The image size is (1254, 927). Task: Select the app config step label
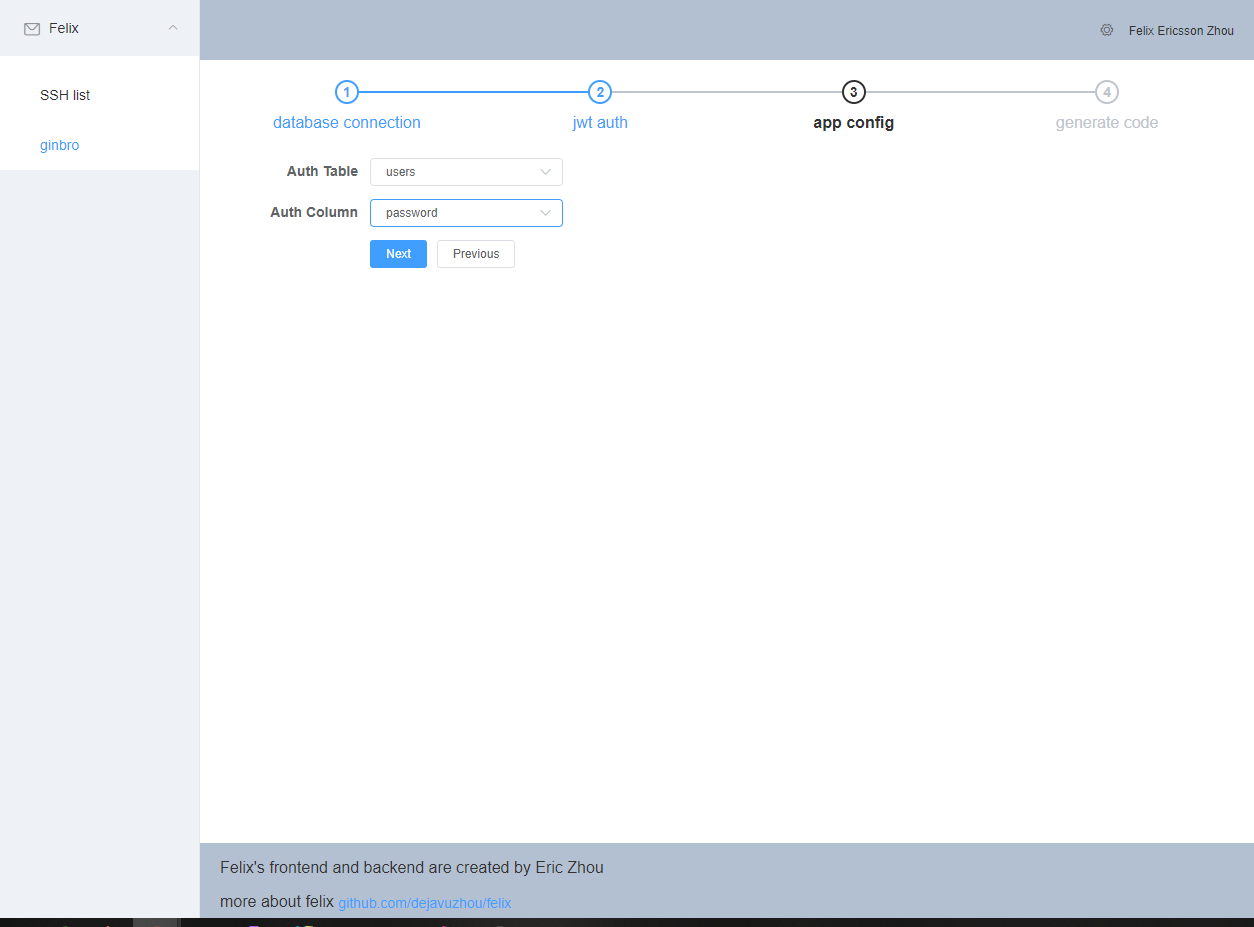coord(853,123)
